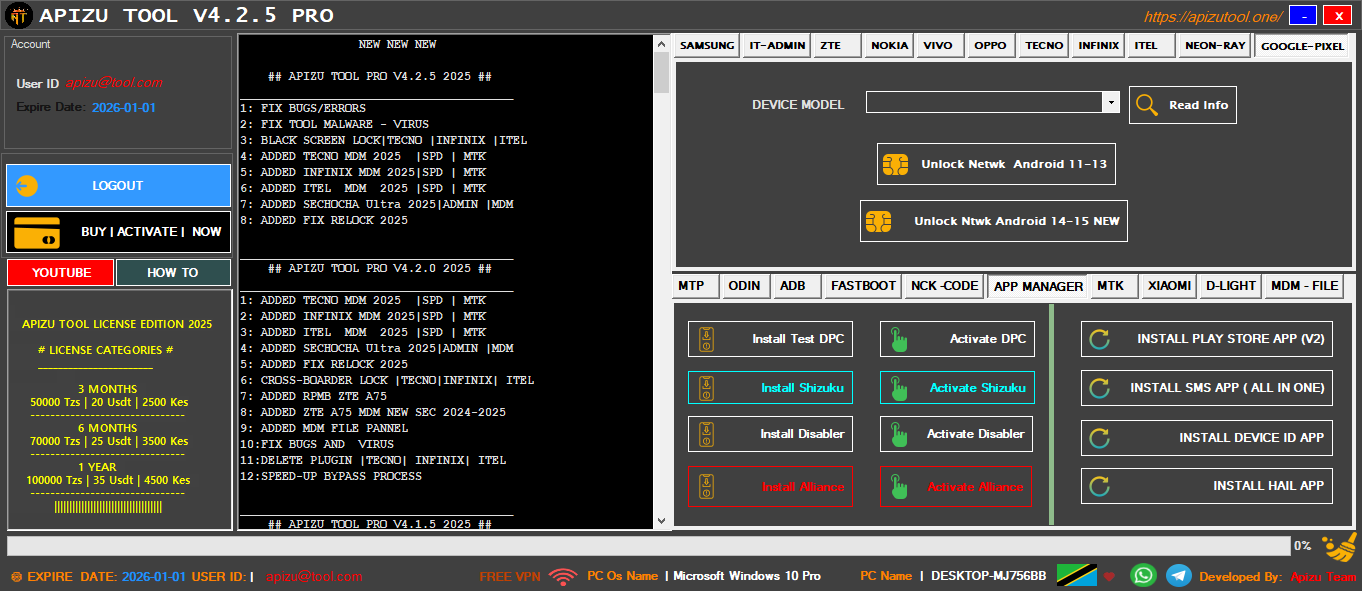
Task: Select the ADB tab
Action: (x=795, y=286)
